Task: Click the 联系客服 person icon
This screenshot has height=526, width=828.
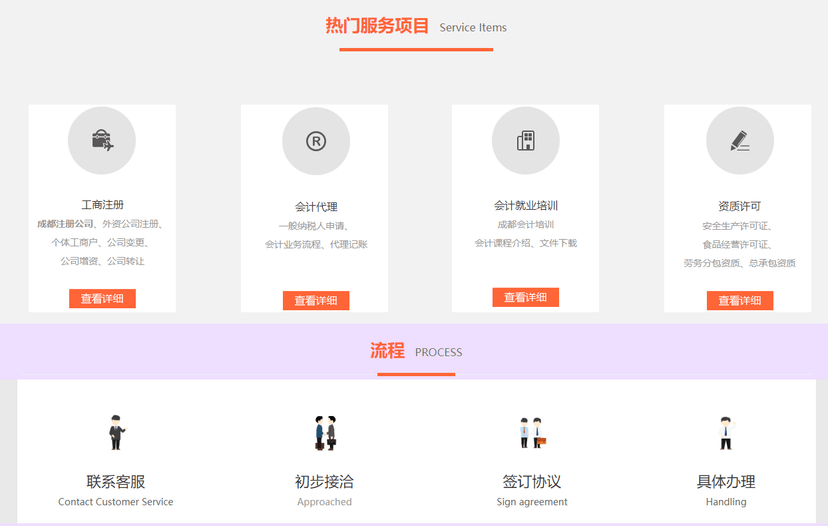Action: point(116,432)
